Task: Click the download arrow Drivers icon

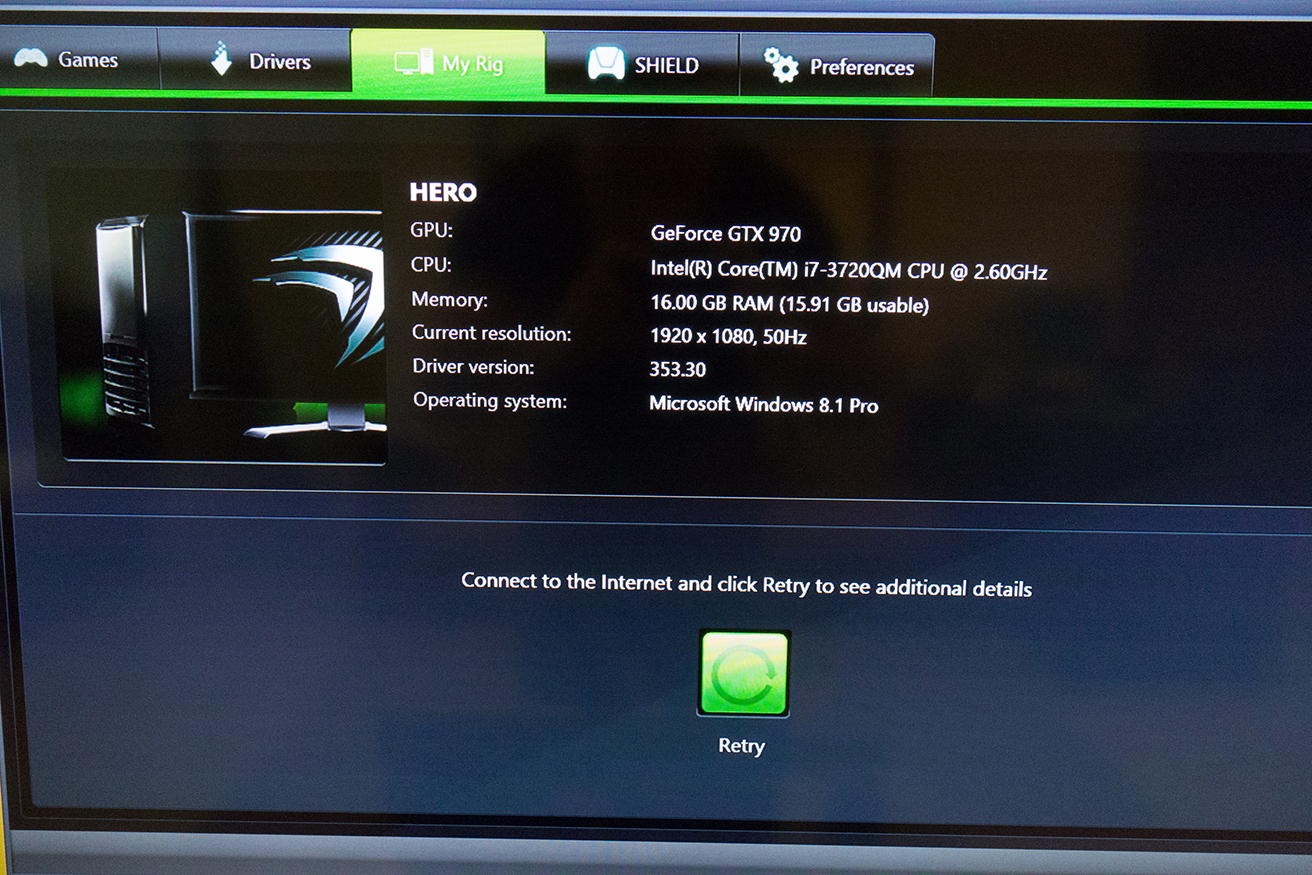Action: coord(221,59)
